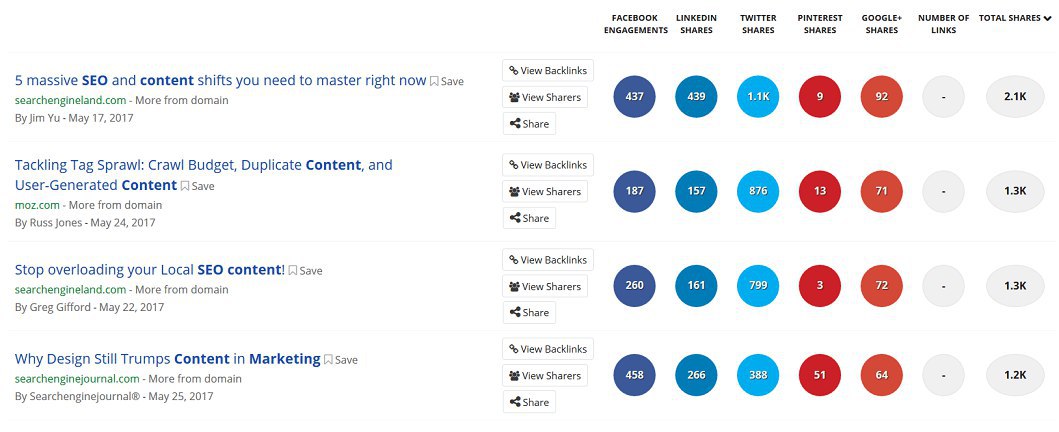
Task: Click bookmark icon next to Tackling Tag Sprawl
Action: pos(185,186)
